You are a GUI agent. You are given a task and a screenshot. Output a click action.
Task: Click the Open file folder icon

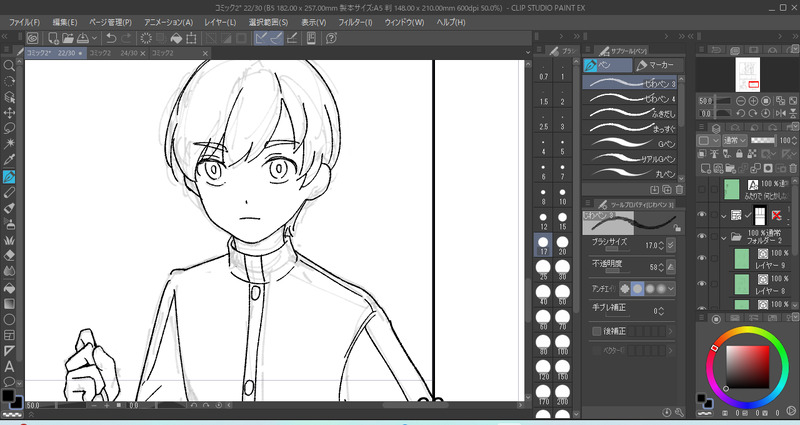point(68,38)
